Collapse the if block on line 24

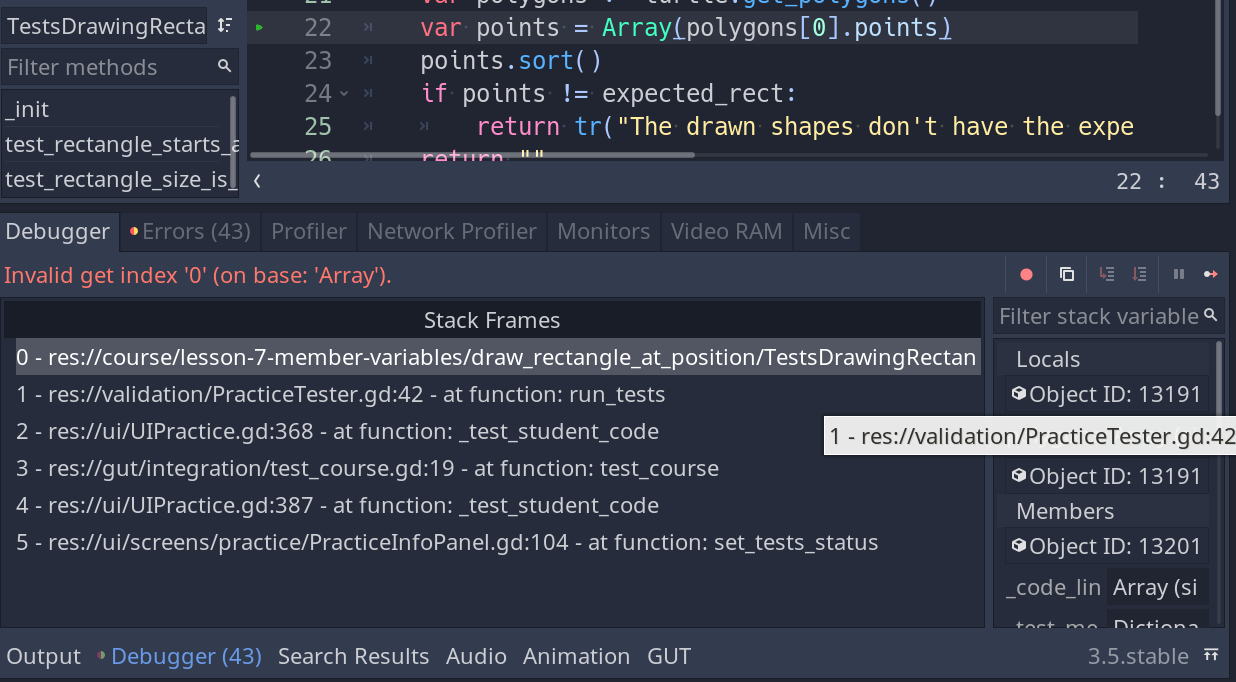(345, 93)
